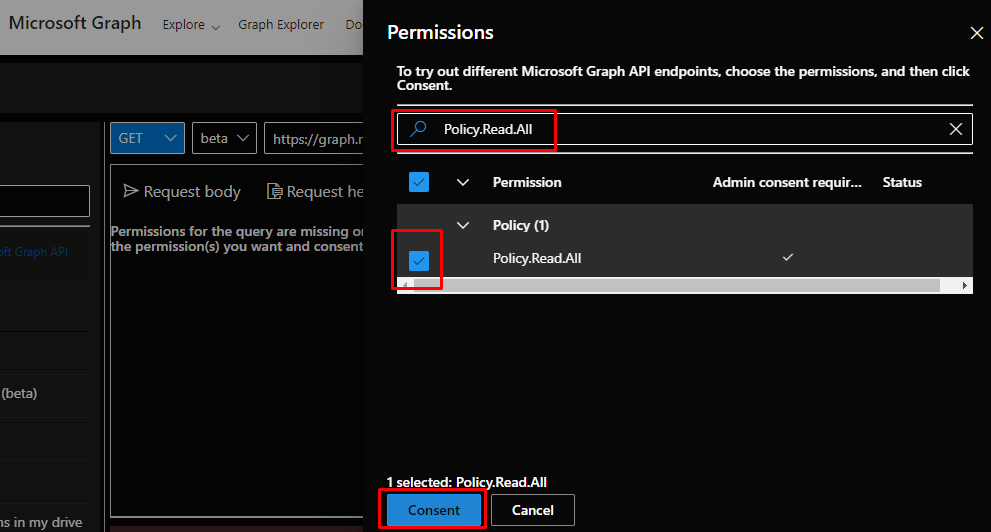Screen dimensions: 991x532
Task: Click the search magnifier icon in Permissions
Action: tap(419, 129)
